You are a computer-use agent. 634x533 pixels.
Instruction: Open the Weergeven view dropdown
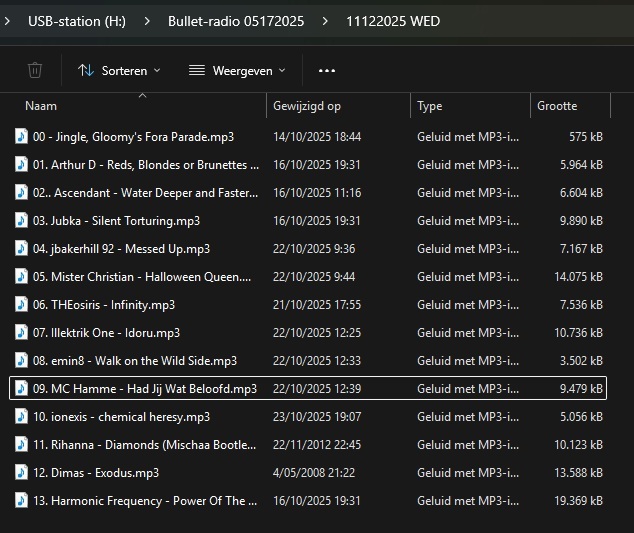pyautogui.click(x=237, y=71)
